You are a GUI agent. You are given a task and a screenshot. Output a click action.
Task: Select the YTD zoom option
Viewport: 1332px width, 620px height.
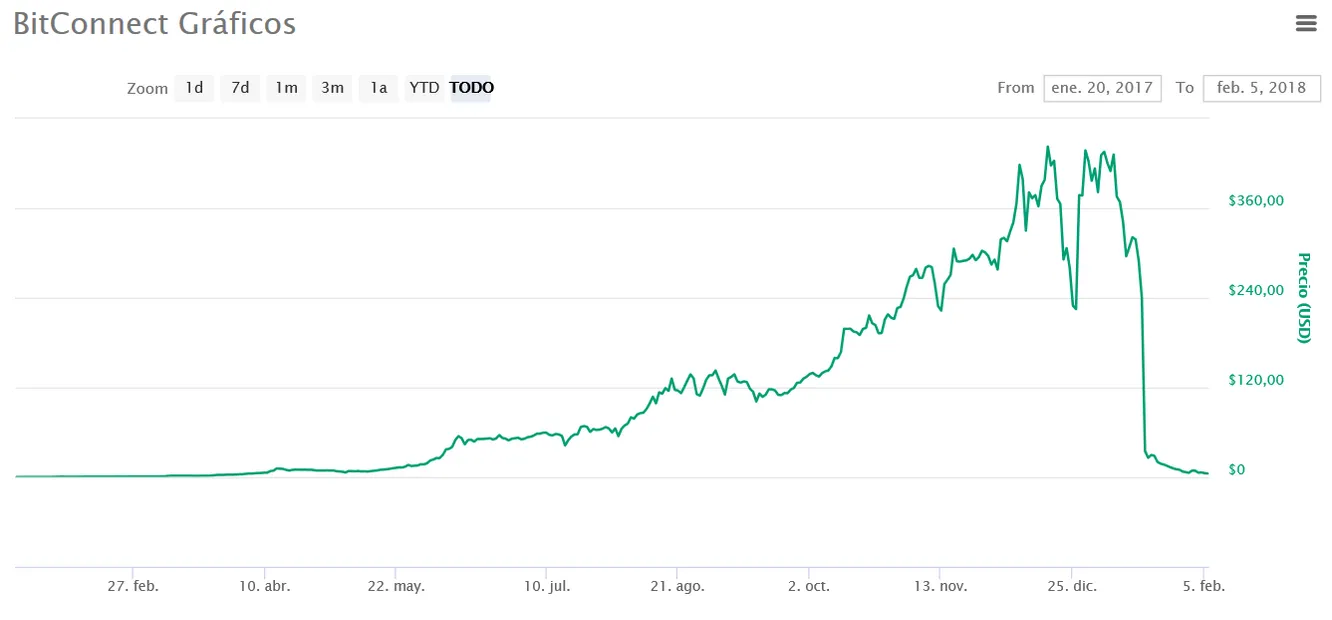(424, 88)
